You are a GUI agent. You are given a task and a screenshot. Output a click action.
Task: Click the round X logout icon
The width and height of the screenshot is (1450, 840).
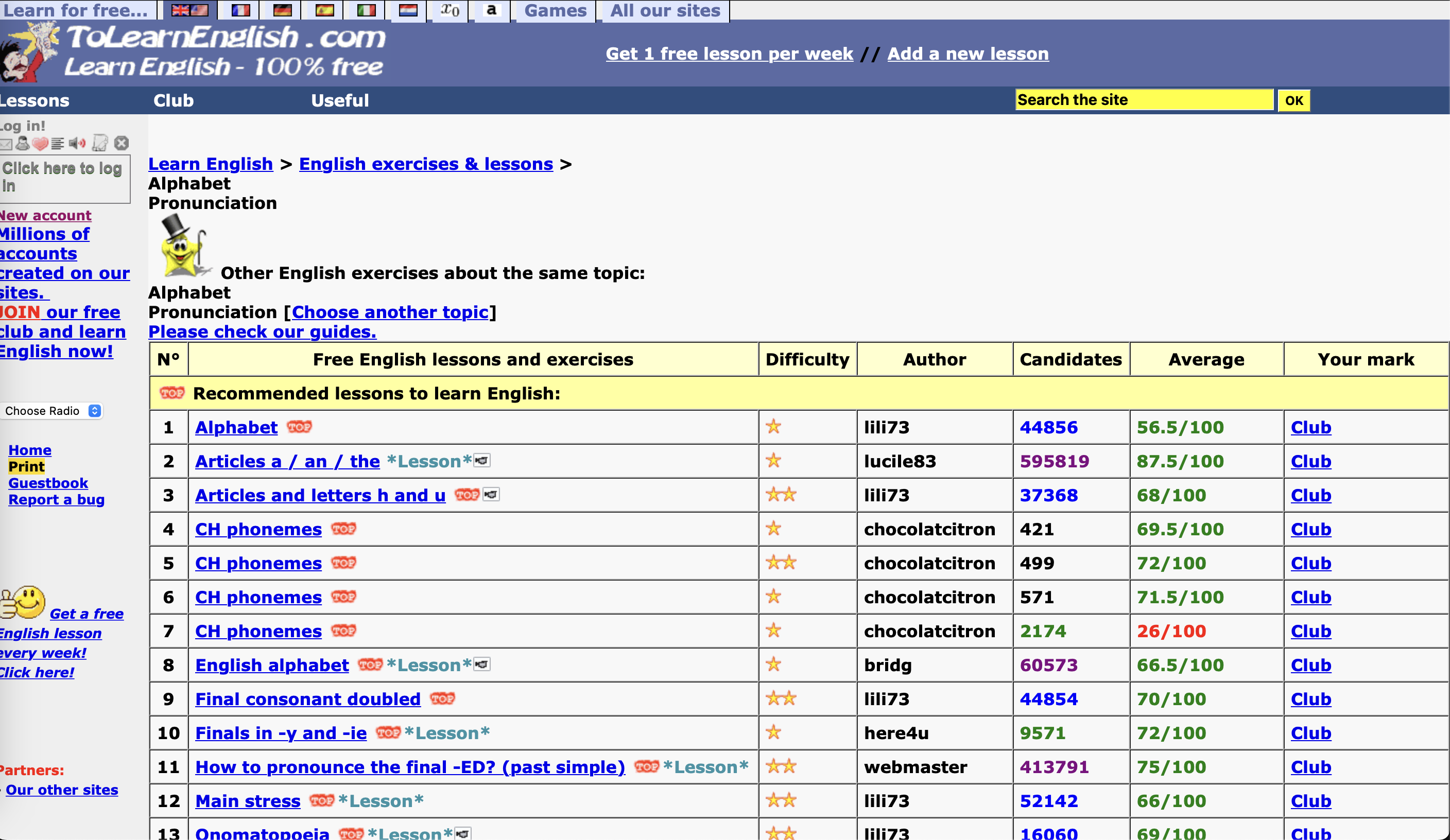121,143
